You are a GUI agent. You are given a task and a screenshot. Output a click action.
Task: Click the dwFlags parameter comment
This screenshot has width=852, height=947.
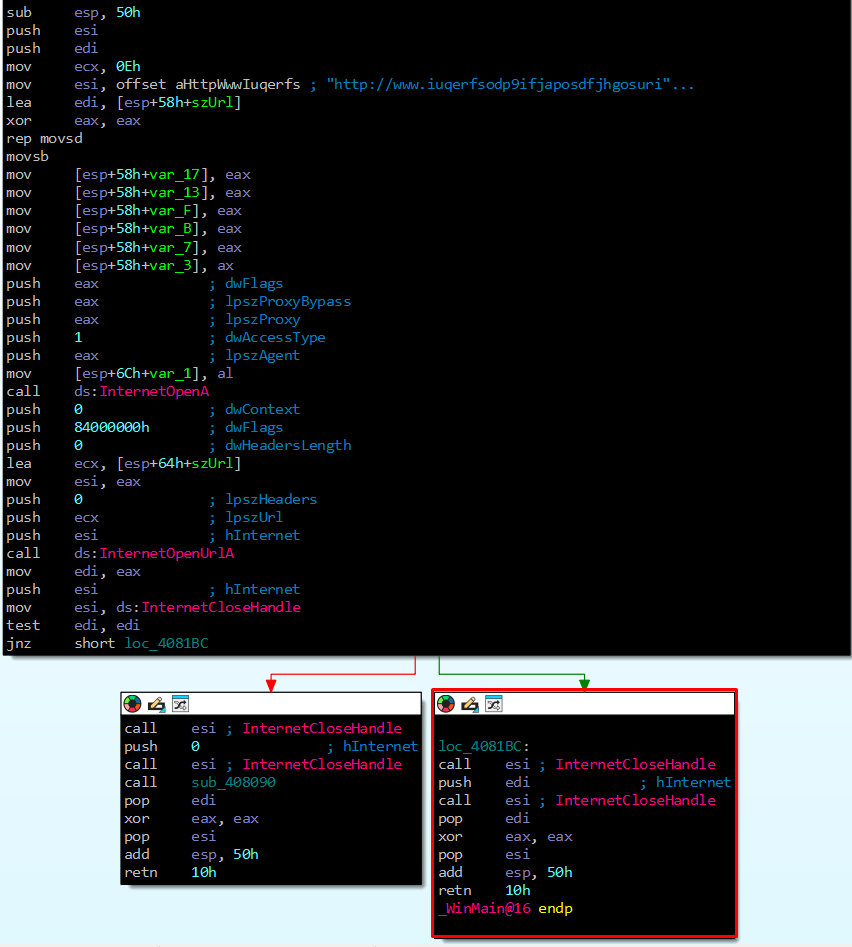pyautogui.click(x=253, y=283)
